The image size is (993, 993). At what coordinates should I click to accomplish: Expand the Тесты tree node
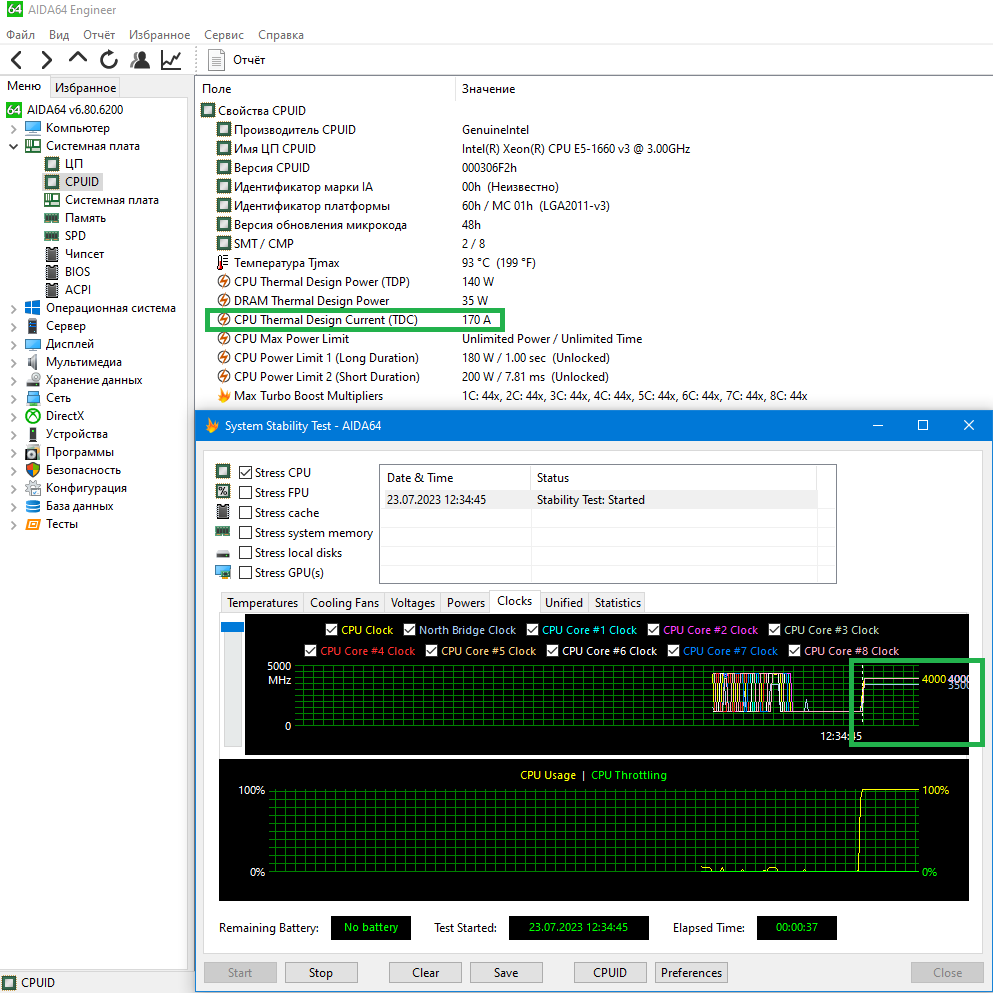pos(13,524)
